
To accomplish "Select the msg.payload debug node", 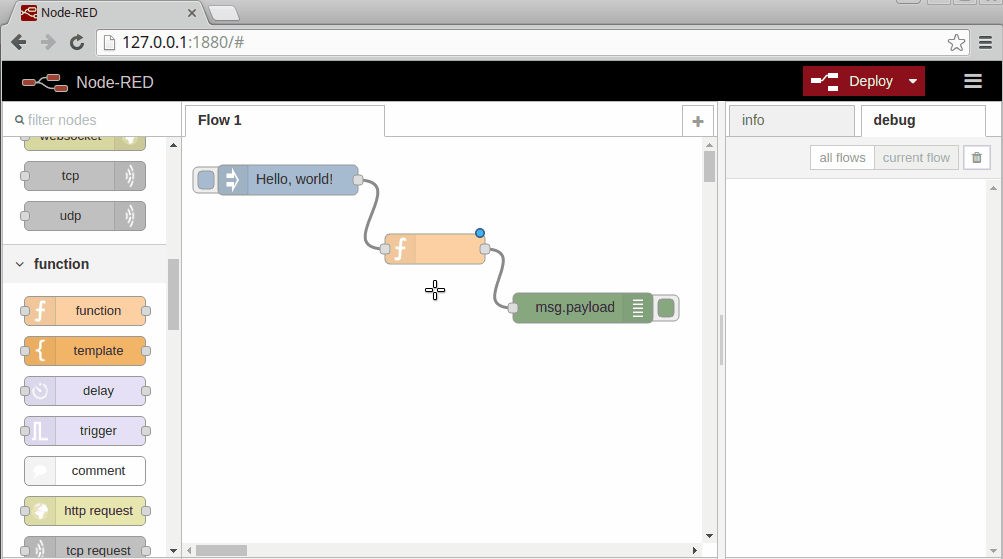I will (583, 308).
